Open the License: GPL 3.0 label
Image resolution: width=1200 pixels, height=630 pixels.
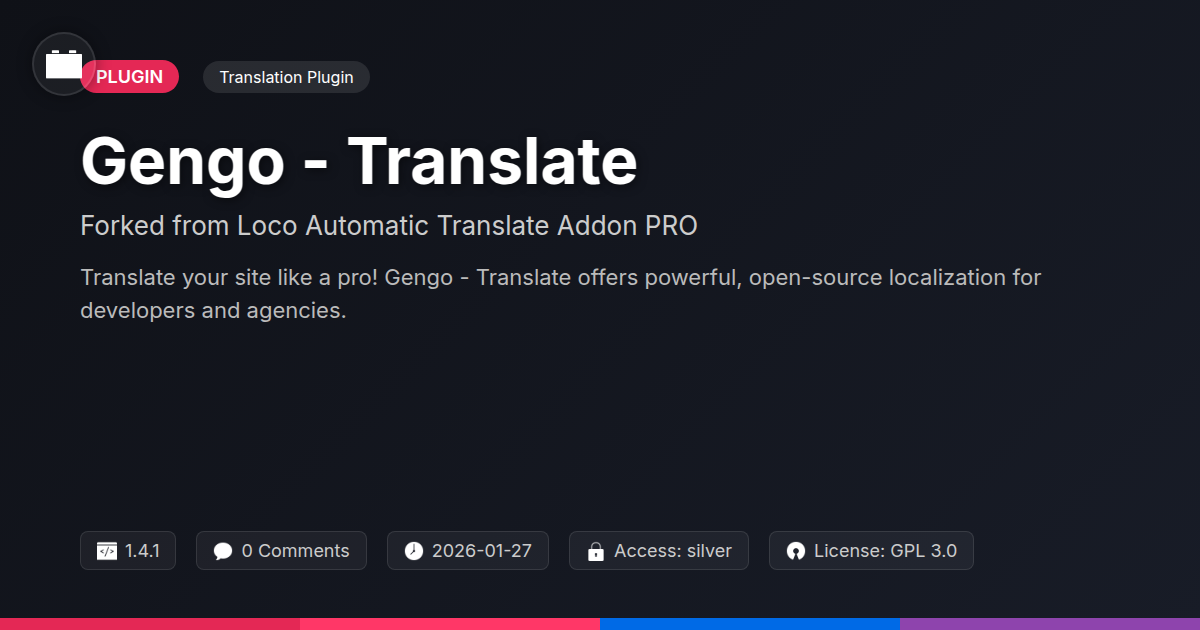click(885, 551)
